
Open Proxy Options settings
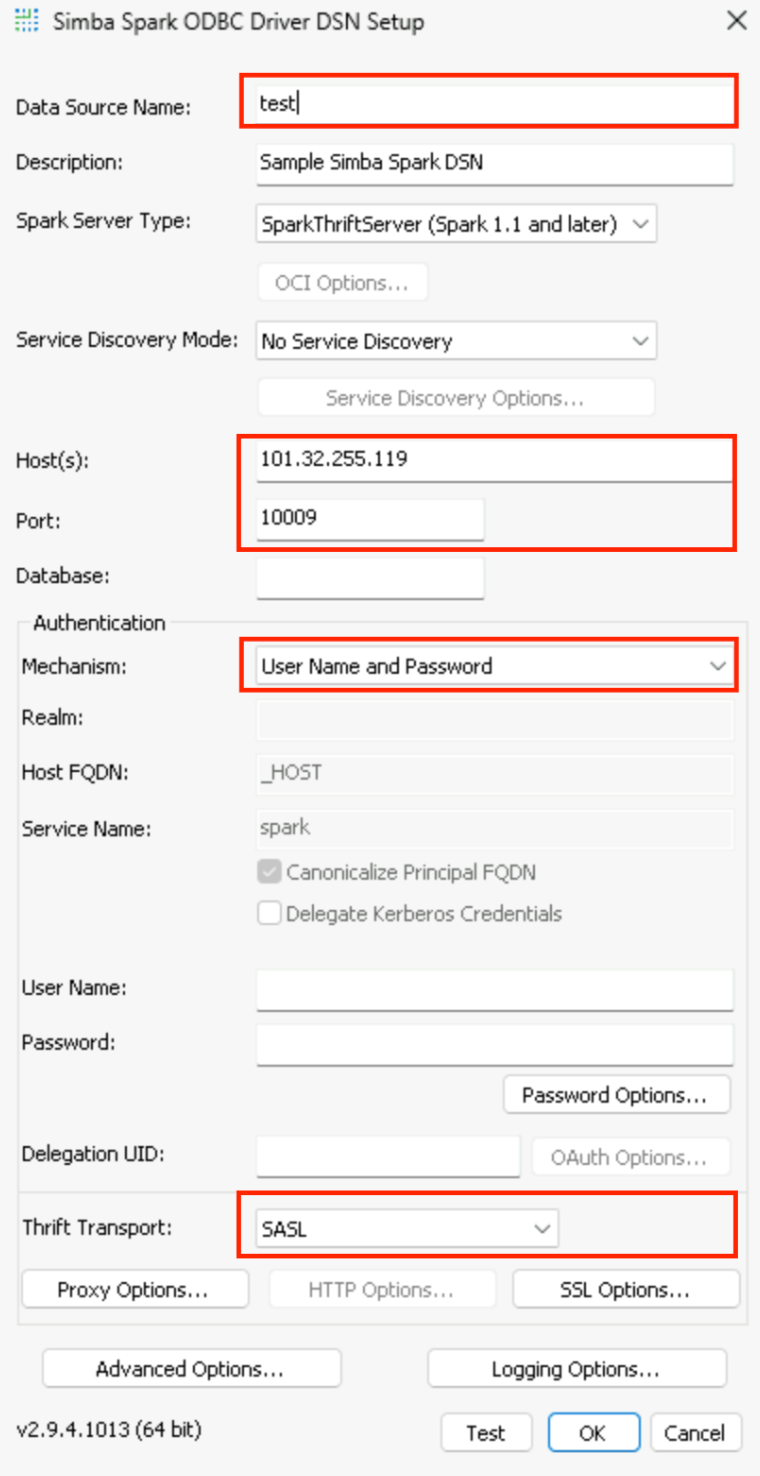[134, 1290]
